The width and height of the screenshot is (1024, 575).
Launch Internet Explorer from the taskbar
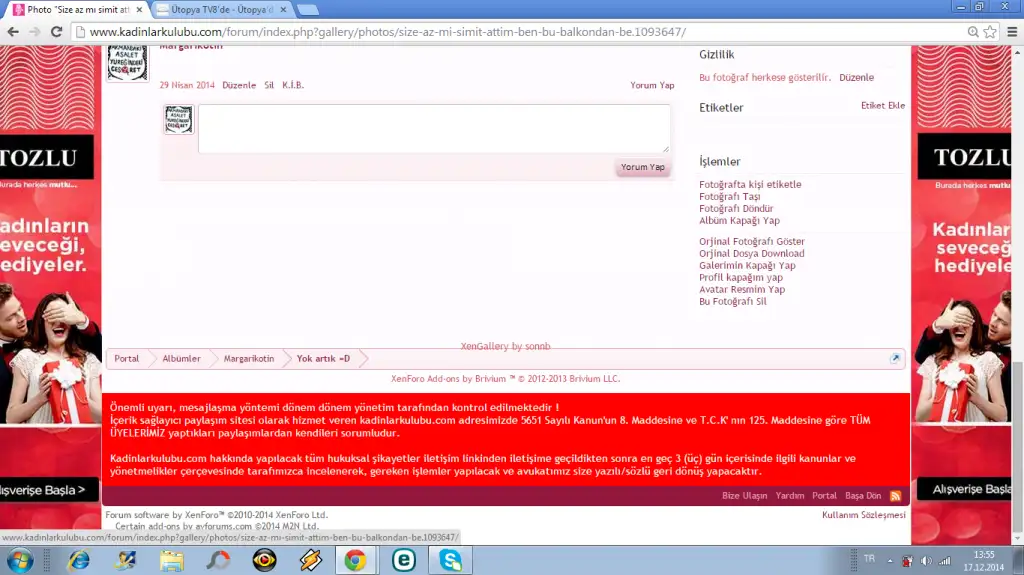pyautogui.click(x=79, y=561)
